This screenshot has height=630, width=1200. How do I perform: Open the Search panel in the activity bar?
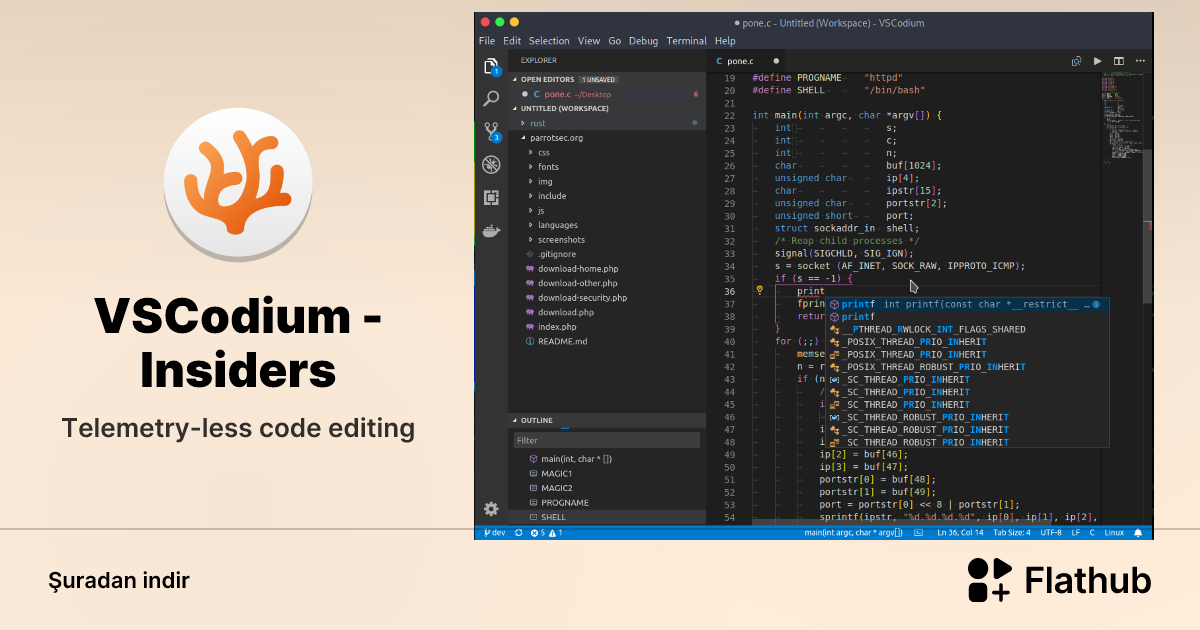click(x=491, y=97)
